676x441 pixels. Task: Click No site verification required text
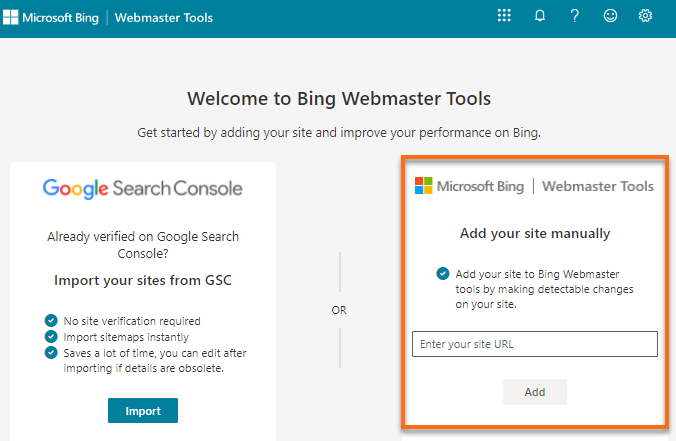coord(132,321)
